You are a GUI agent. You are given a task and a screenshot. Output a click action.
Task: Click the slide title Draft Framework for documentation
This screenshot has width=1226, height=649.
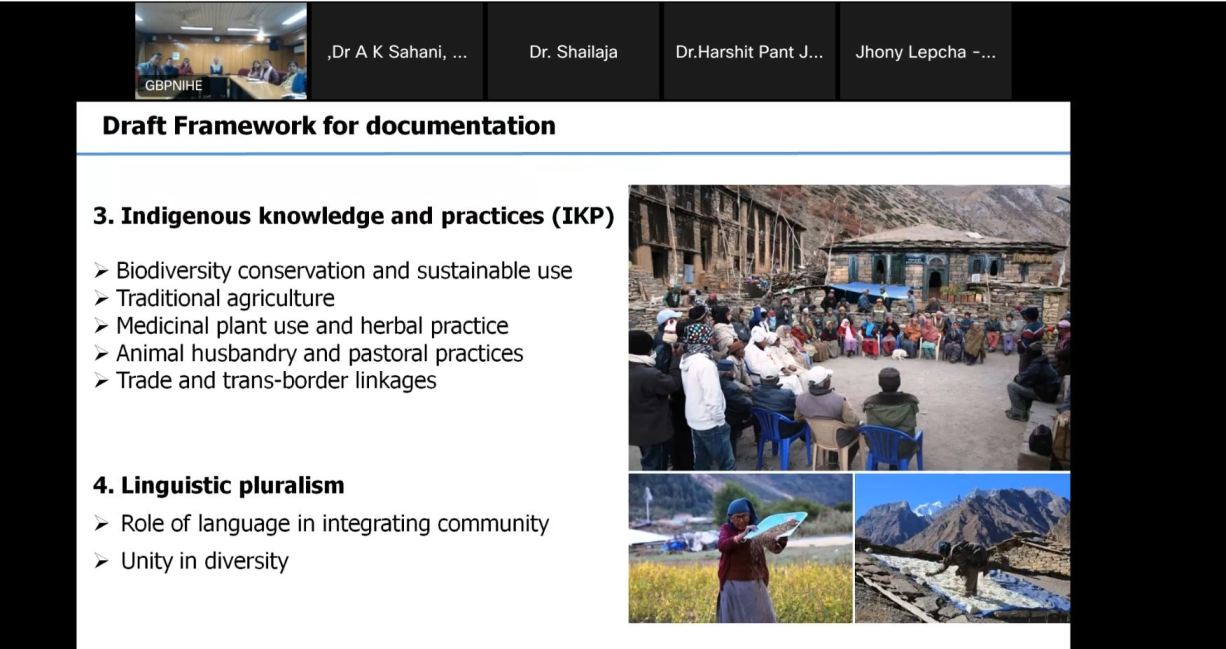[x=328, y=126]
